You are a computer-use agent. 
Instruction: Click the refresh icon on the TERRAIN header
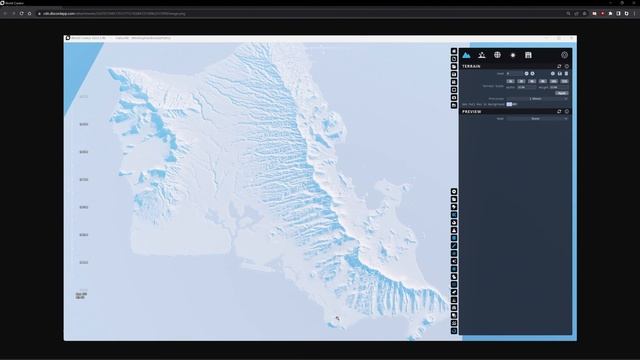(559, 66)
